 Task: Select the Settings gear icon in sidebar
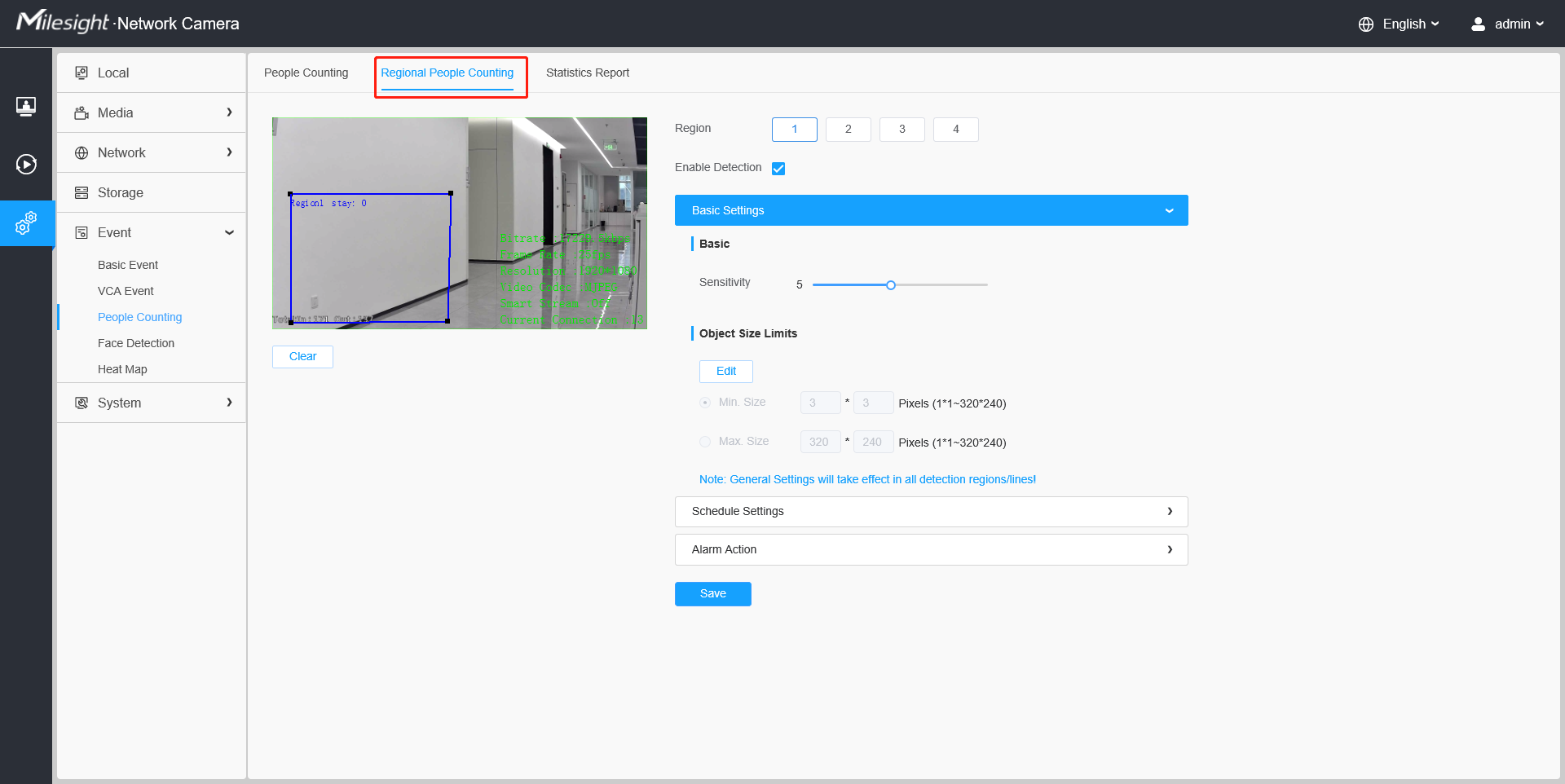click(26, 223)
